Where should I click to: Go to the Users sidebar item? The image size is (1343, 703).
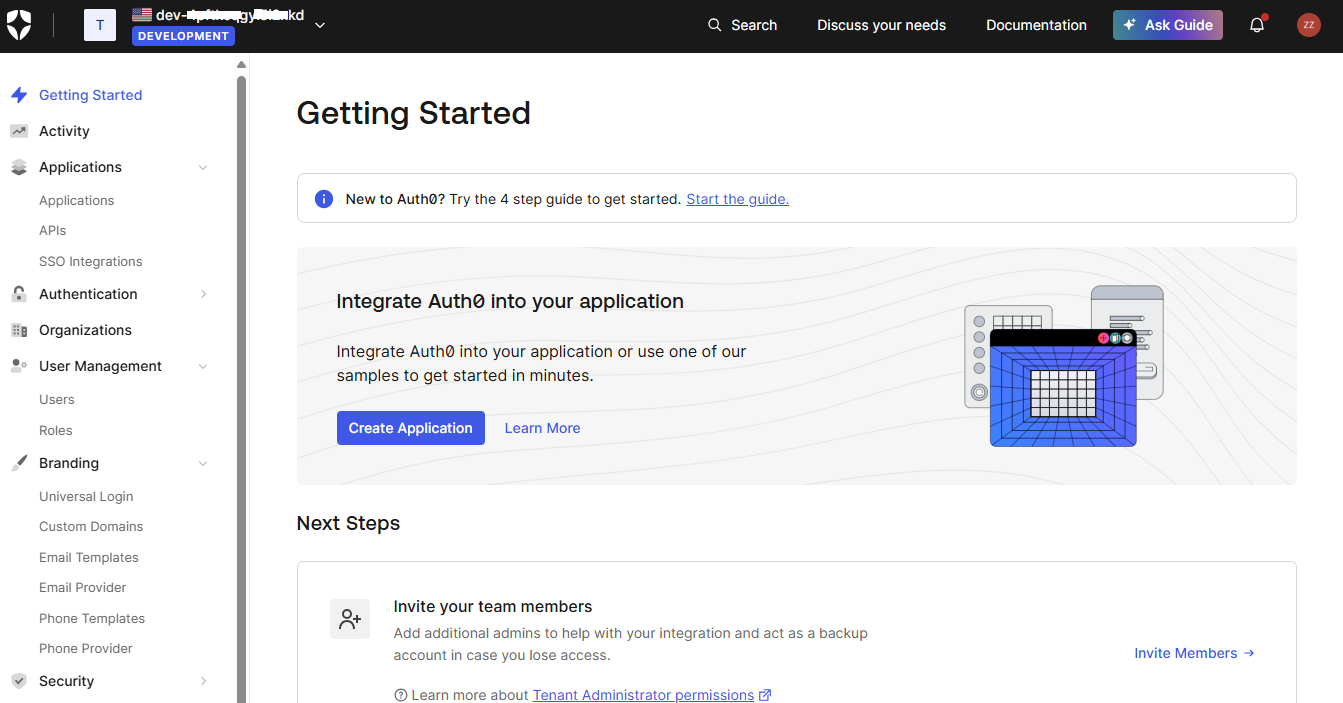pos(57,399)
